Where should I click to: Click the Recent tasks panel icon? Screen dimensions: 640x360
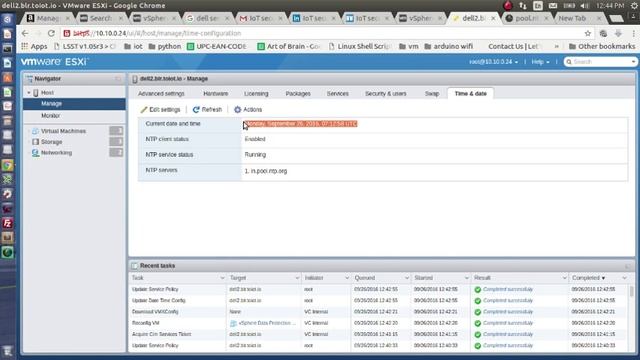(134, 266)
